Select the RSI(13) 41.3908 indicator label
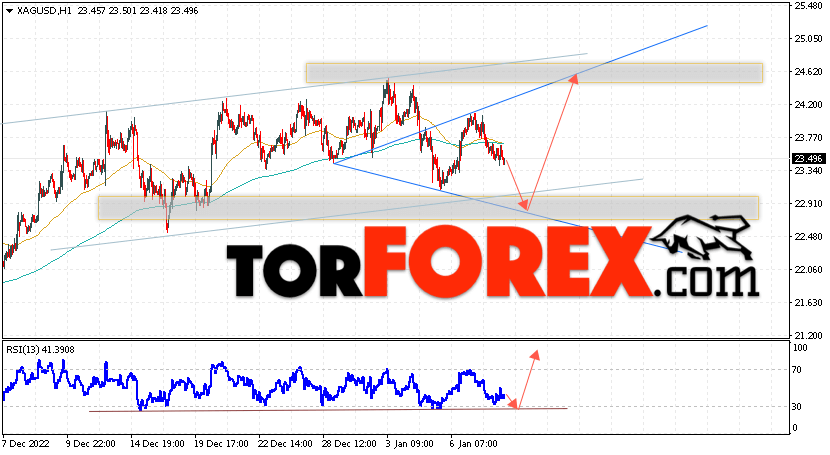The width and height of the screenshot is (830, 455). (40, 350)
